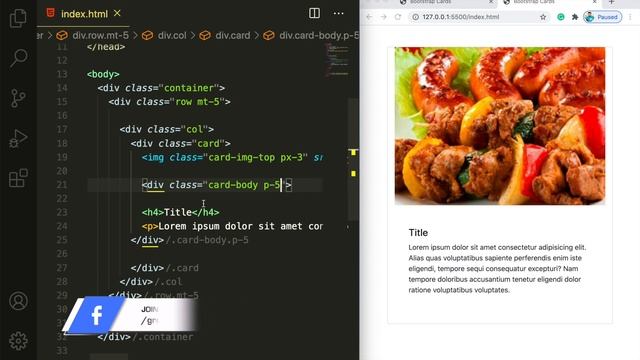Reload the browser page
Image resolution: width=640 pixels, height=360 pixels.
(398, 17)
